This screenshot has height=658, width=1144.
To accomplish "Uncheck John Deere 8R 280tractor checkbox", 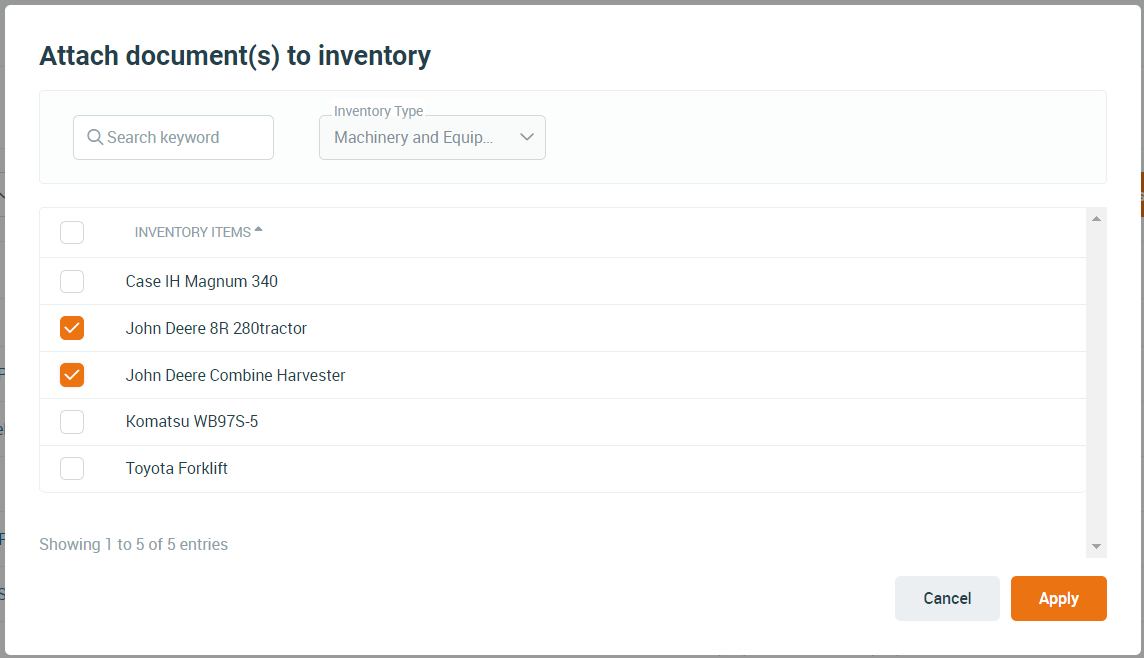I will tap(72, 328).
